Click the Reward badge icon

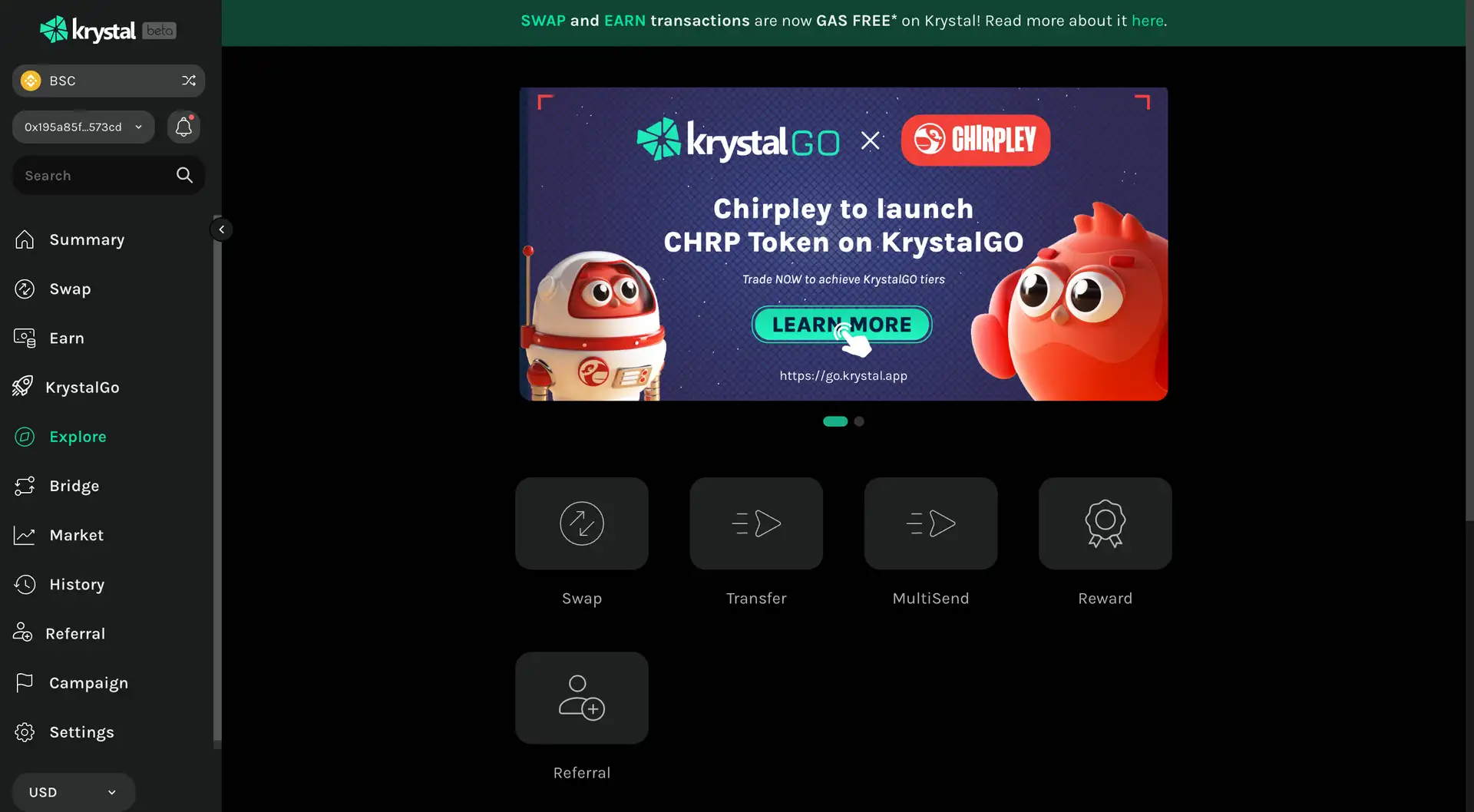pos(1105,523)
